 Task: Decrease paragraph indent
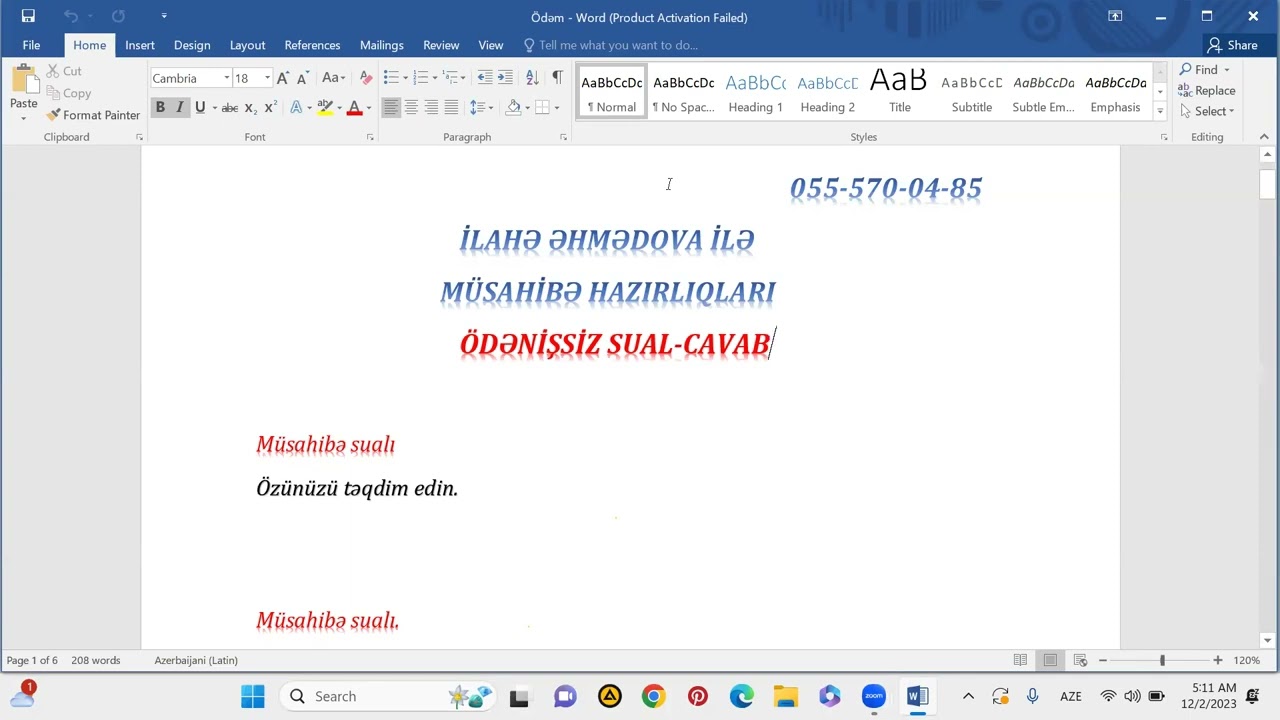click(485, 78)
